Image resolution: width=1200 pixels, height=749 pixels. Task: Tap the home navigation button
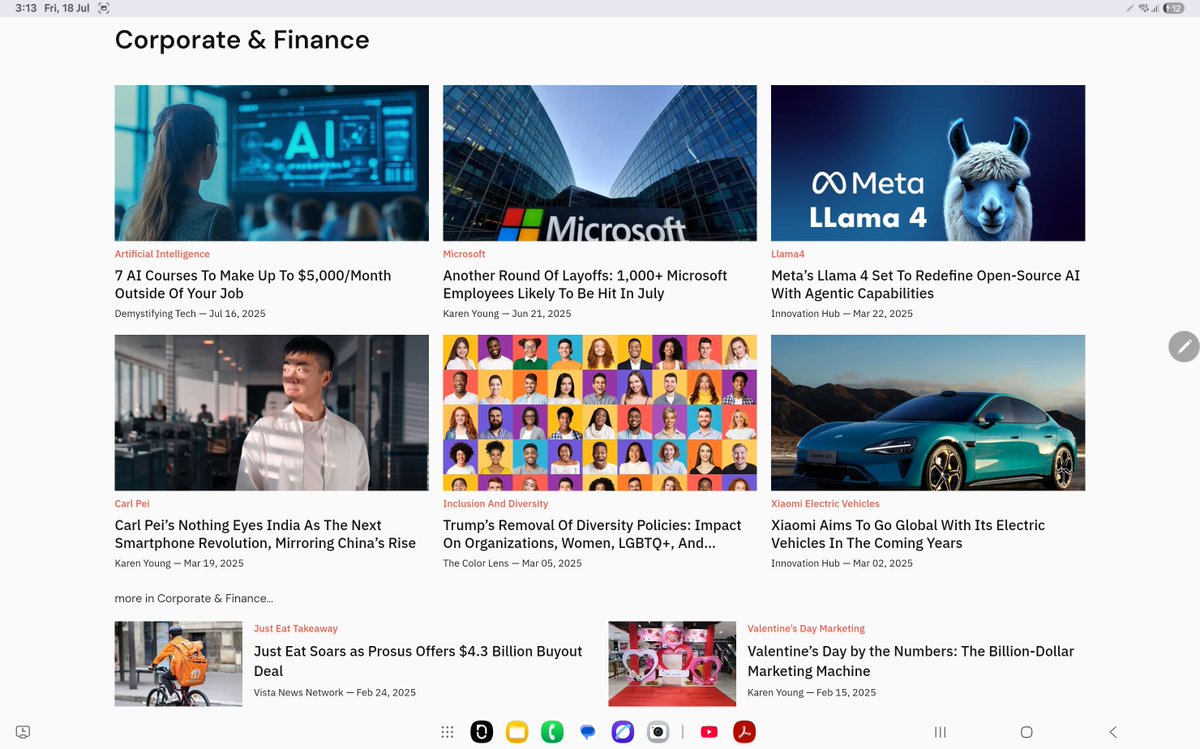1026,732
